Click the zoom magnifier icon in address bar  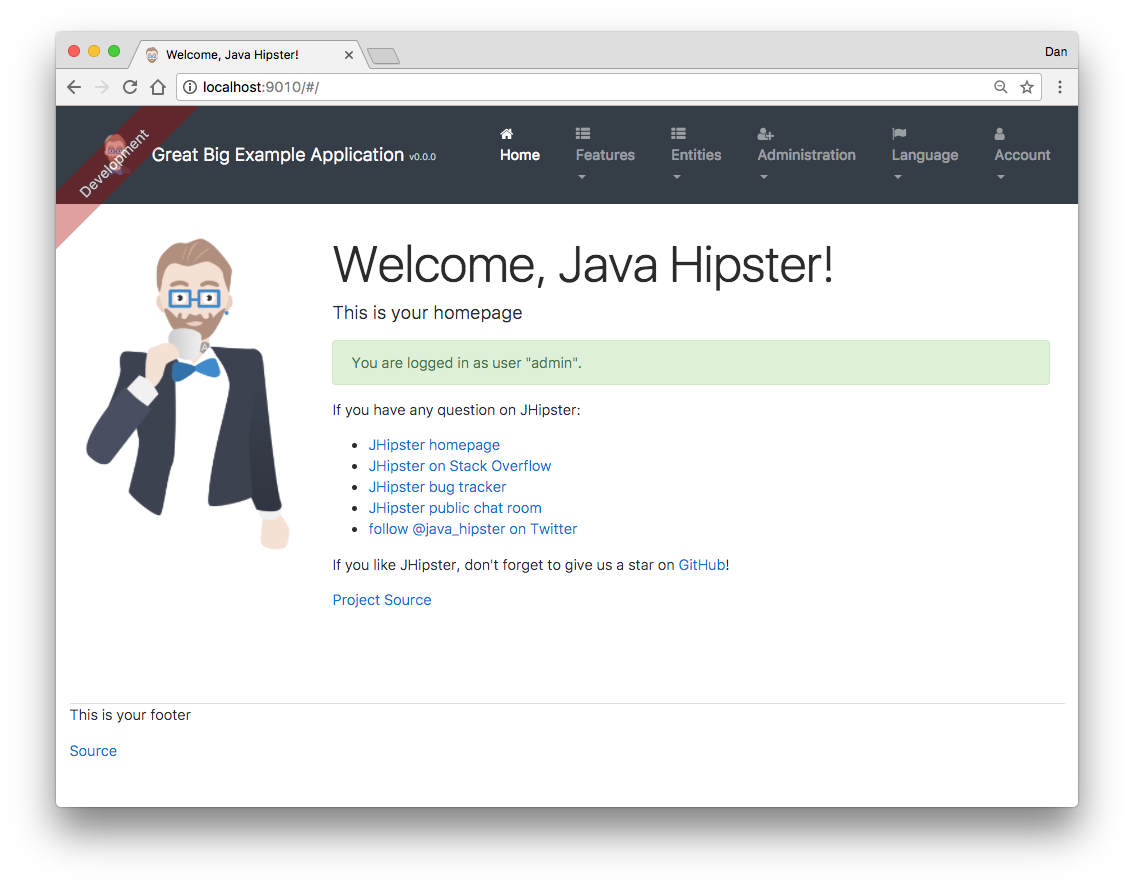click(x=1000, y=87)
